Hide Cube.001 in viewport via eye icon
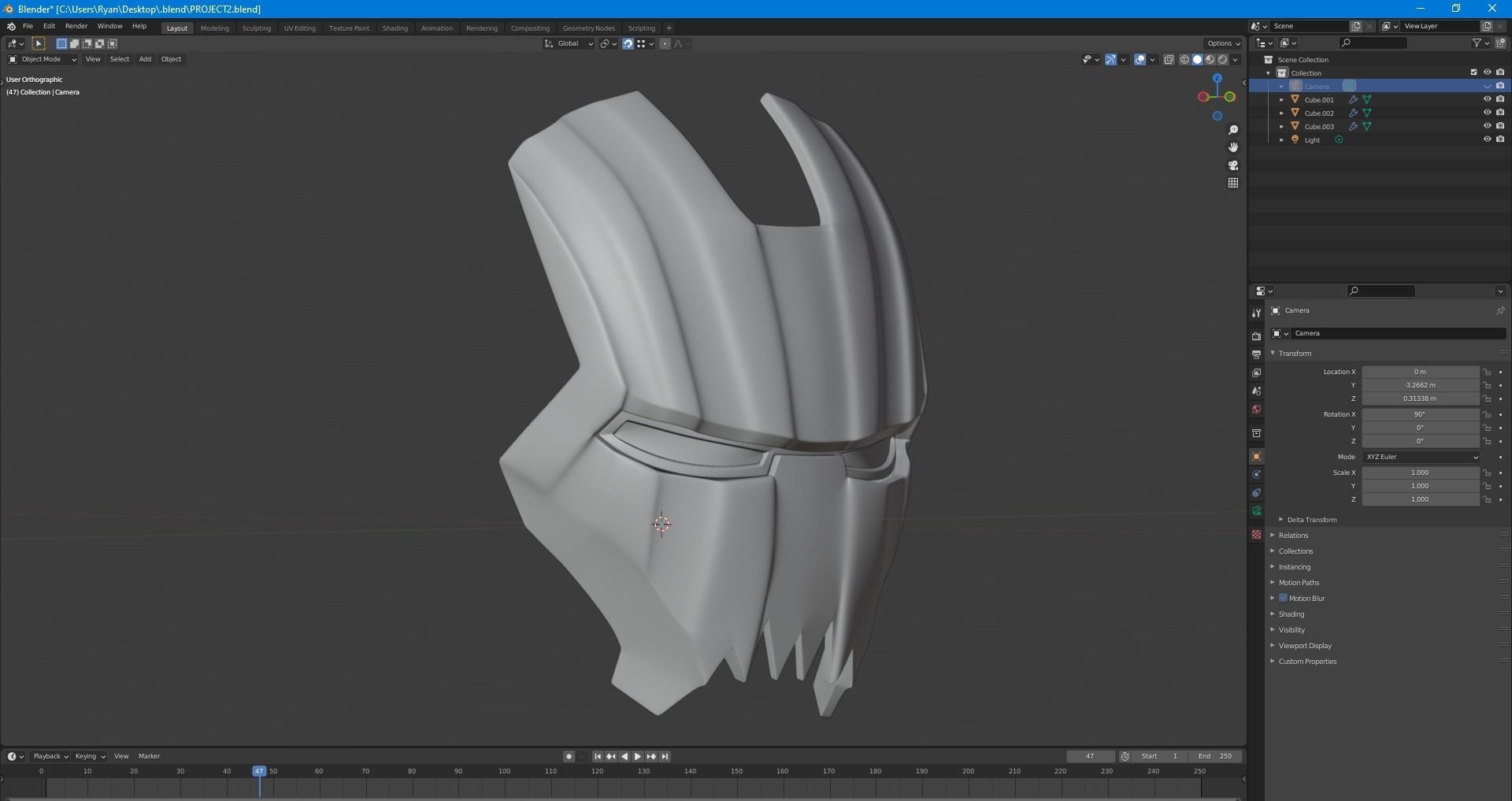1512x801 pixels. pos(1487,100)
